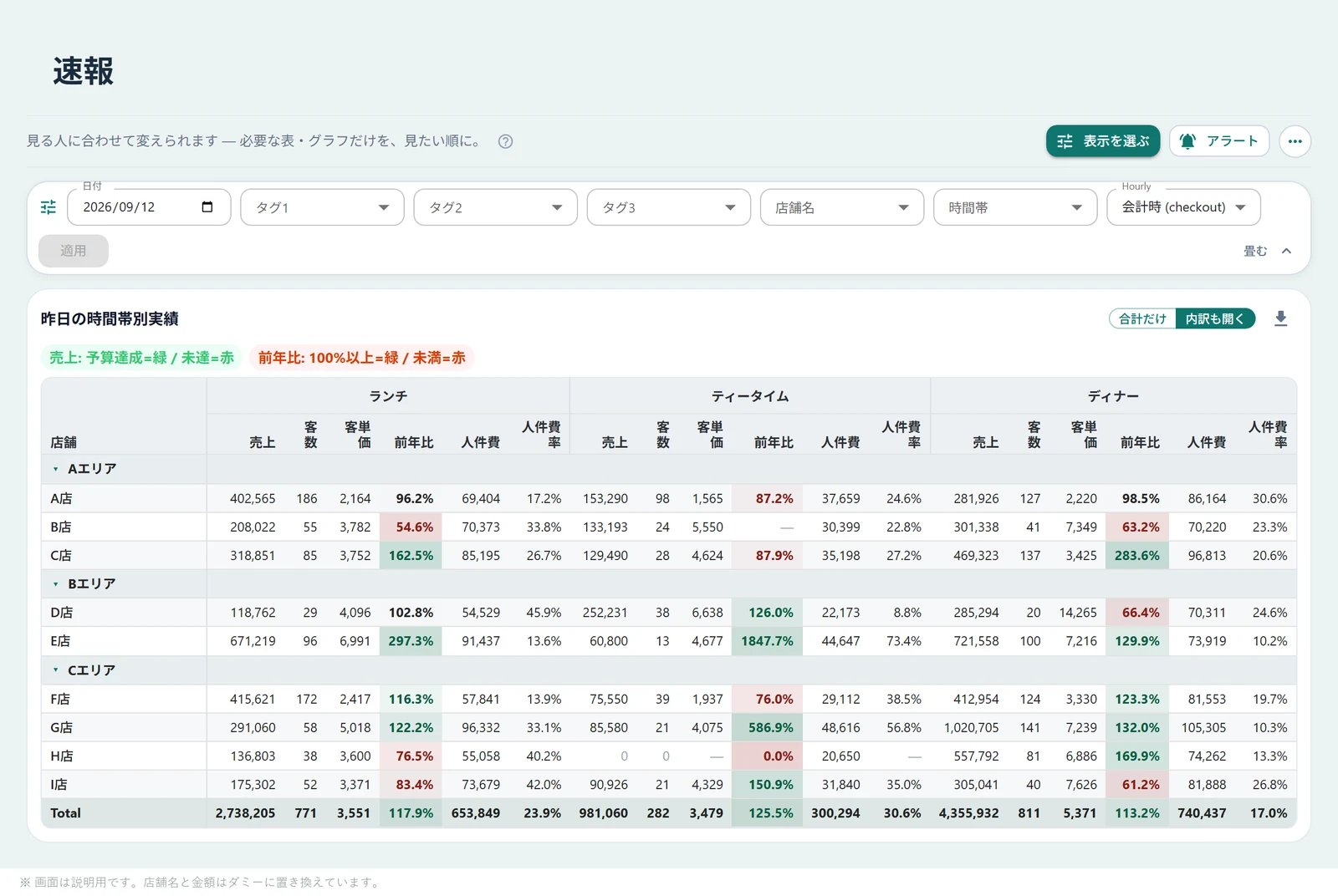The image size is (1338, 896).
Task: Select the 内訳も開く toggle option
Action: pos(1215,318)
